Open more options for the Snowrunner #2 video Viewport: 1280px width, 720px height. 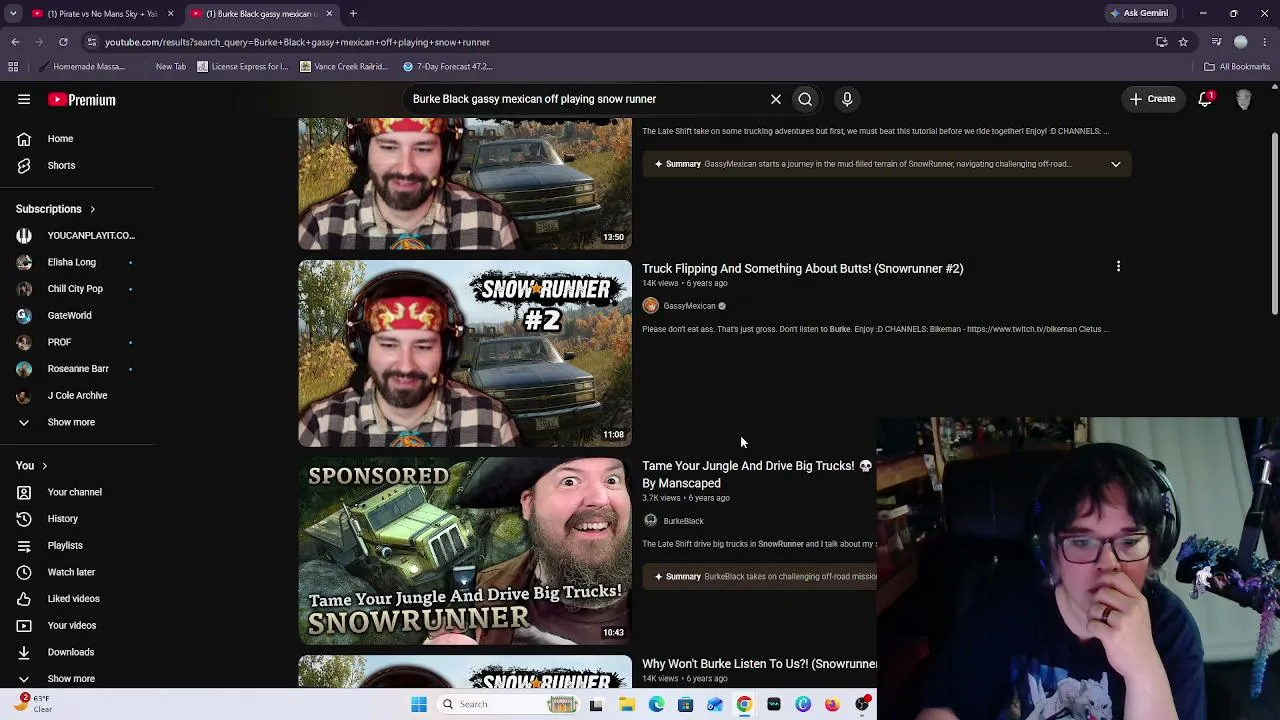click(x=1118, y=267)
